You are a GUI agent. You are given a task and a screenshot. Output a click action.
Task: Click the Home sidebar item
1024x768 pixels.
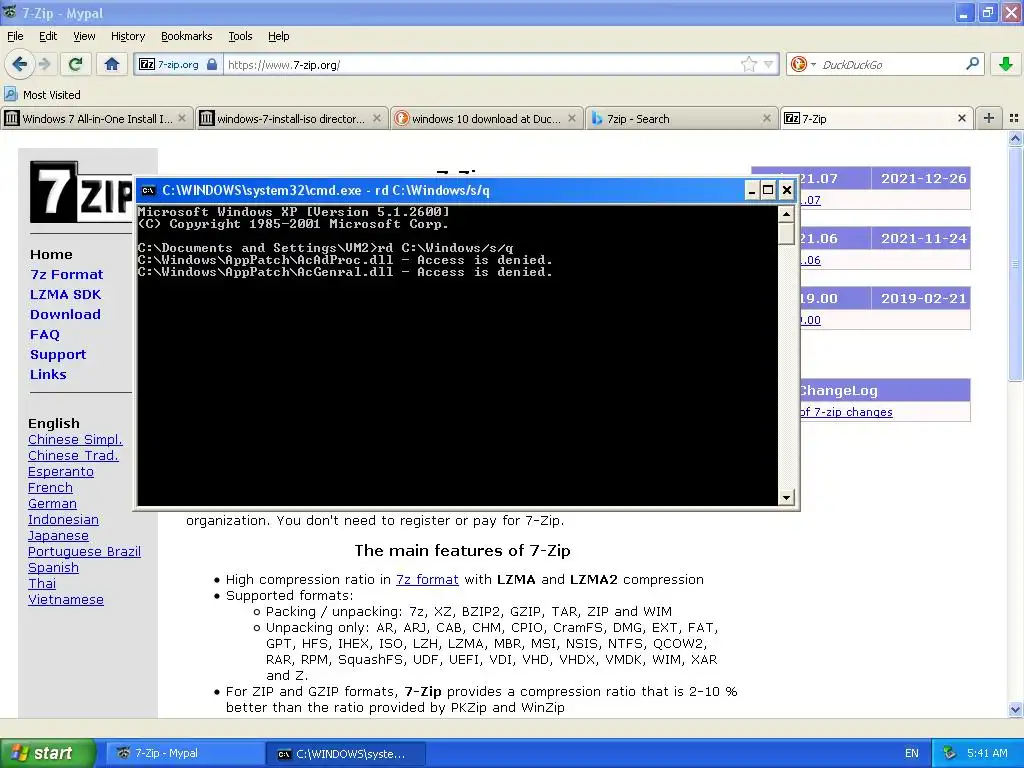click(x=51, y=254)
